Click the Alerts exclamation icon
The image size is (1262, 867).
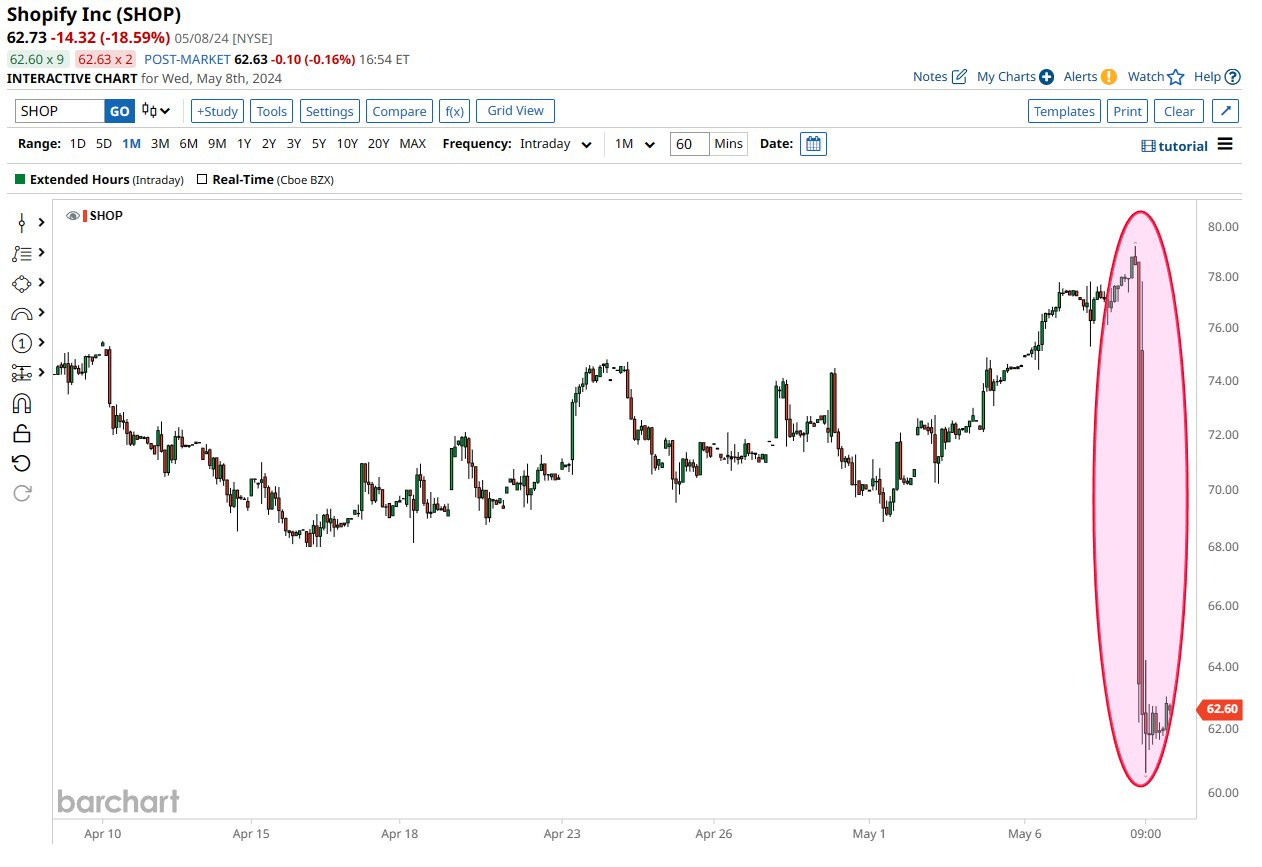coord(1109,77)
